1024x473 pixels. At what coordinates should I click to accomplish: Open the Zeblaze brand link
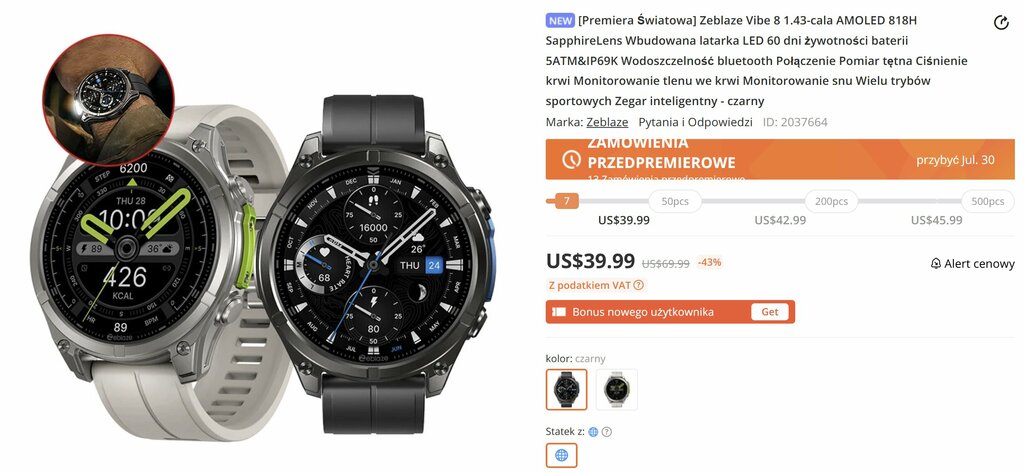click(x=607, y=122)
